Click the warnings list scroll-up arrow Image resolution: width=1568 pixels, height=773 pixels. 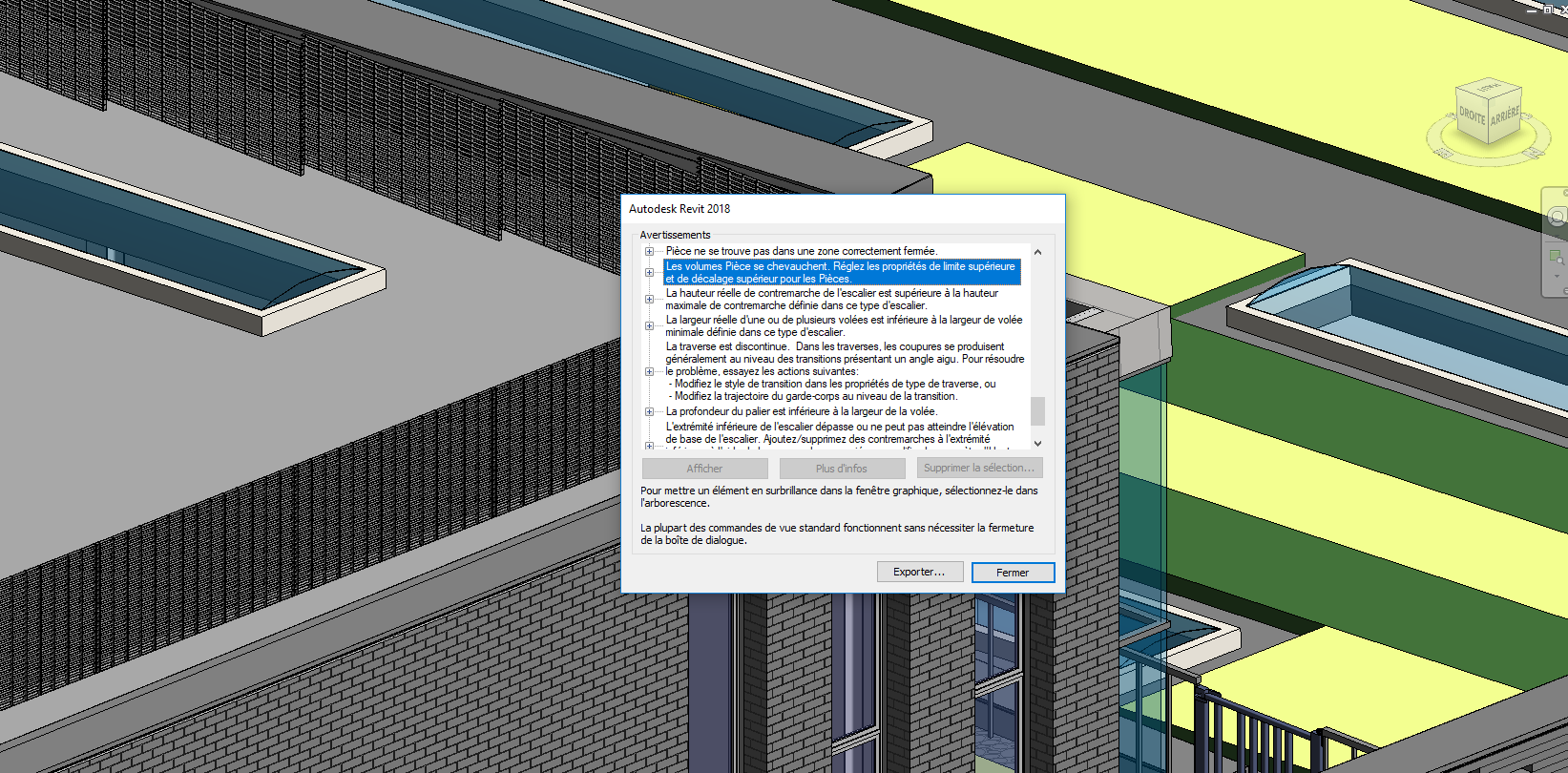pyautogui.click(x=1037, y=253)
